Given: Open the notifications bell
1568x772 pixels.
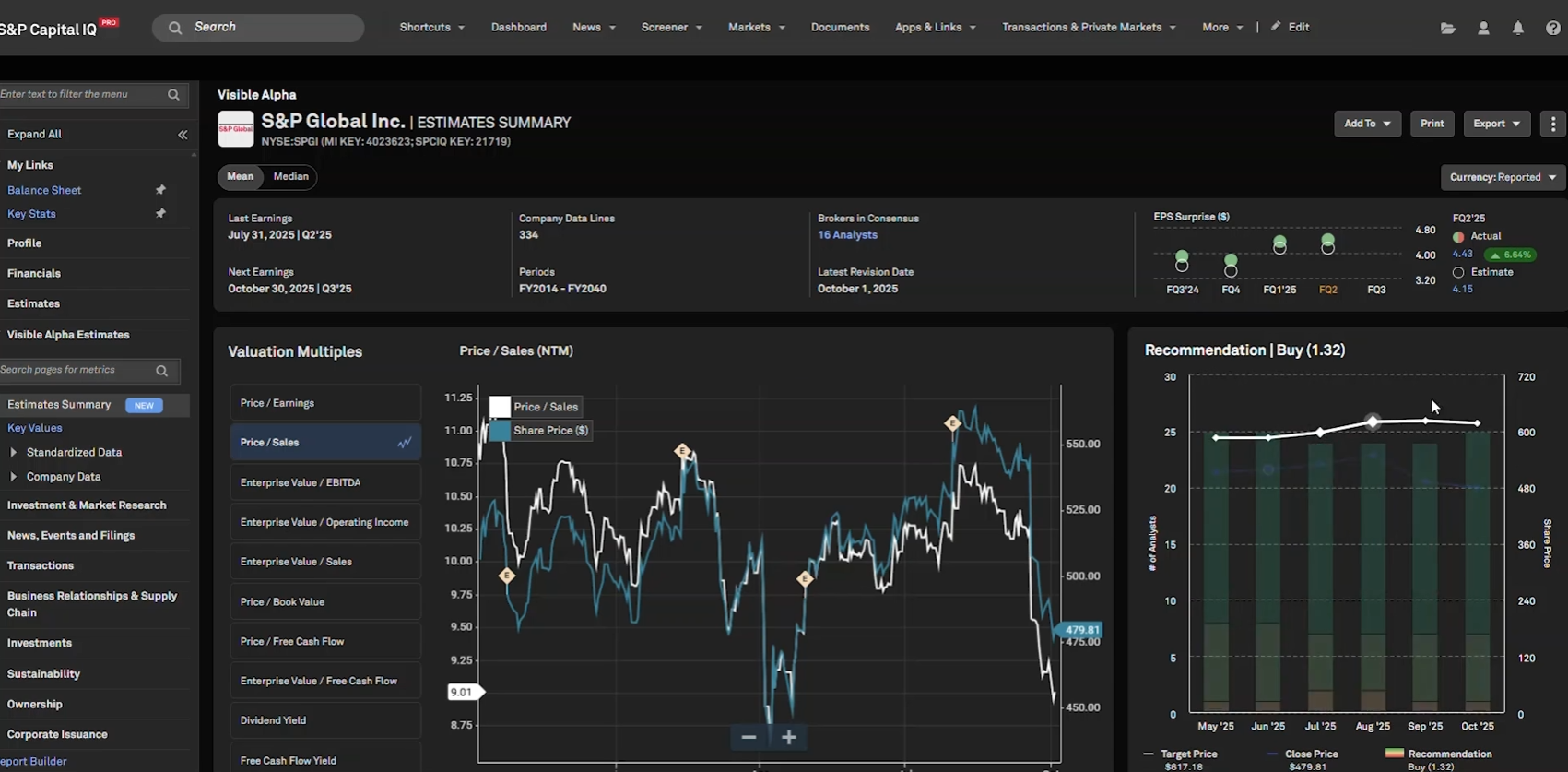Looking at the screenshot, I should [x=1518, y=28].
